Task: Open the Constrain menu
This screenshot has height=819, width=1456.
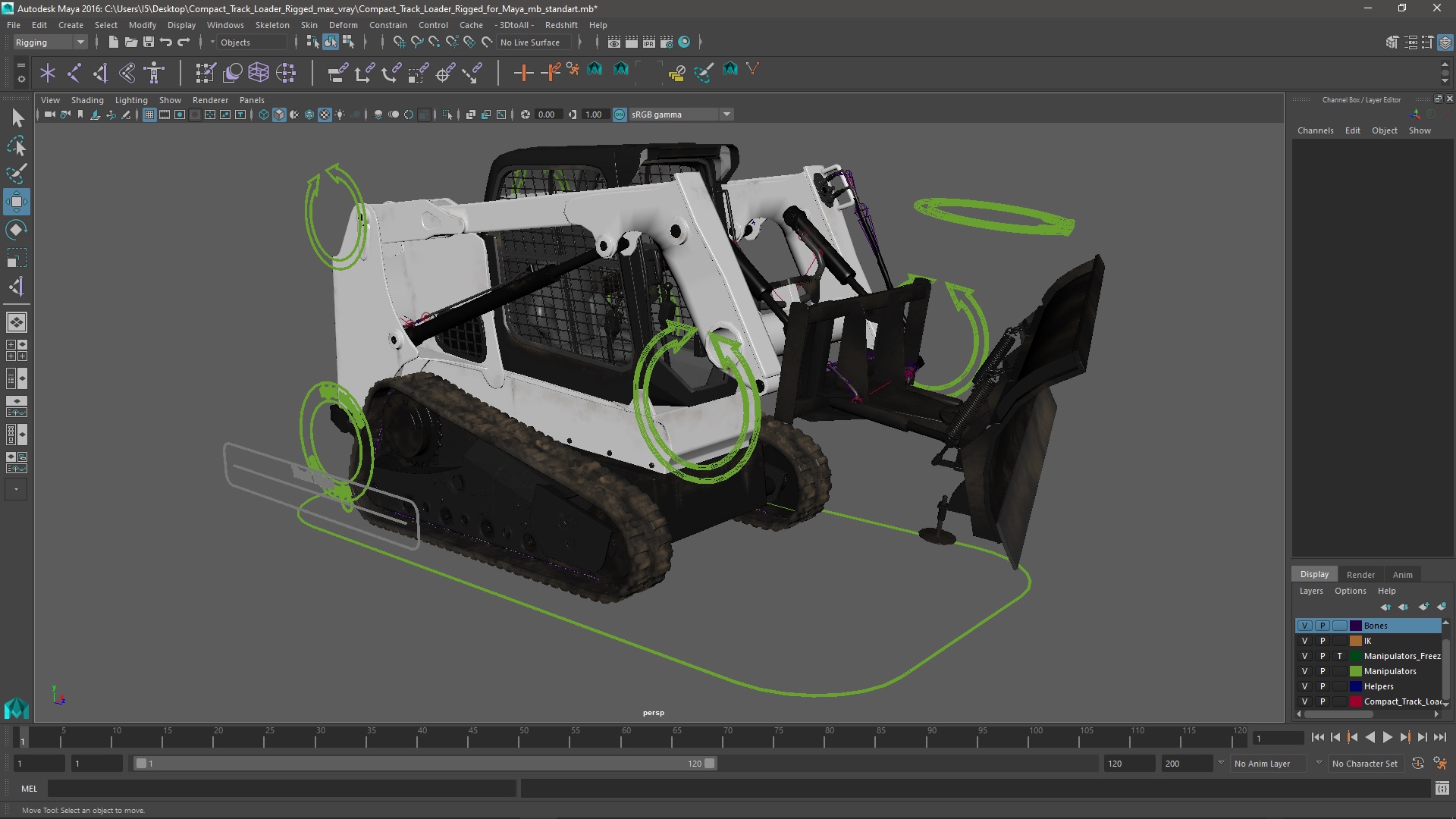Action: tap(388, 25)
